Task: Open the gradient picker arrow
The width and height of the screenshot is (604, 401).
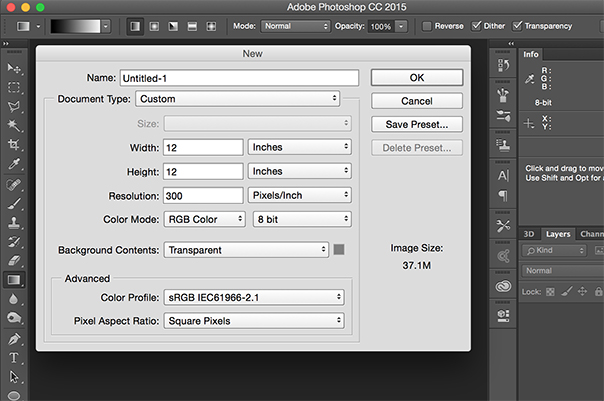Action: [x=106, y=26]
